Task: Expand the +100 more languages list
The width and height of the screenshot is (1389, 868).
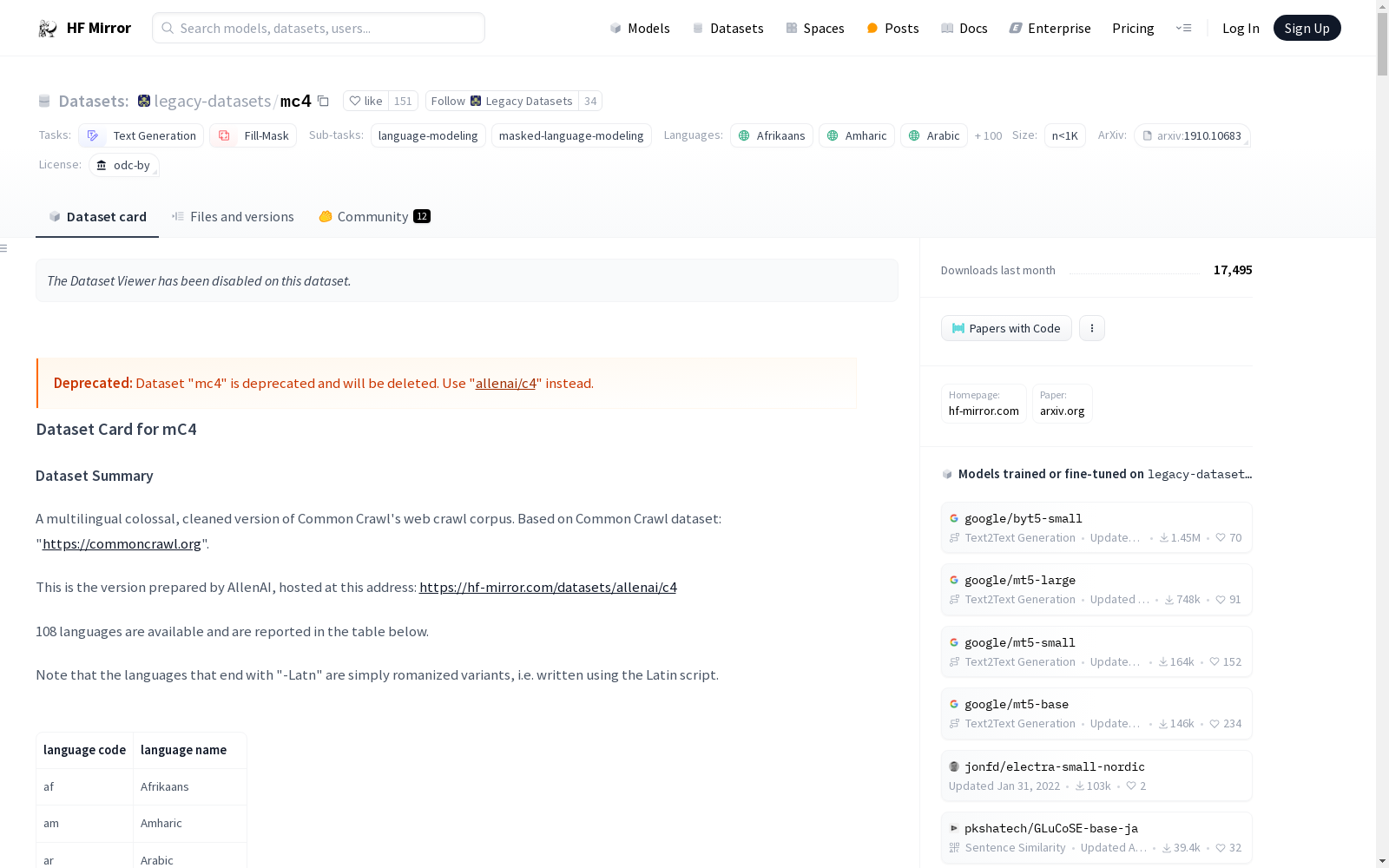Action: coord(988,135)
